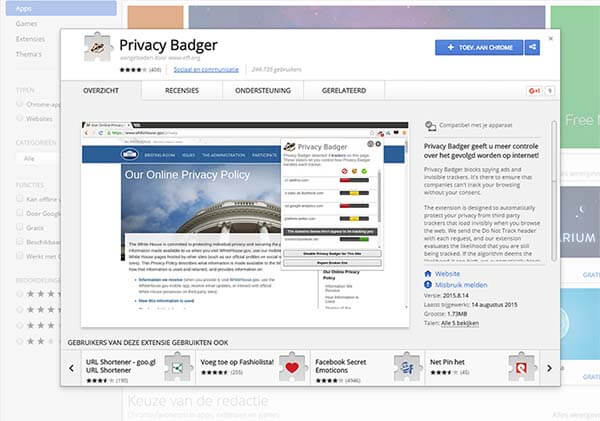Click the Toev. aan Chrome button
The image size is (600, 421).
point(479,47)
